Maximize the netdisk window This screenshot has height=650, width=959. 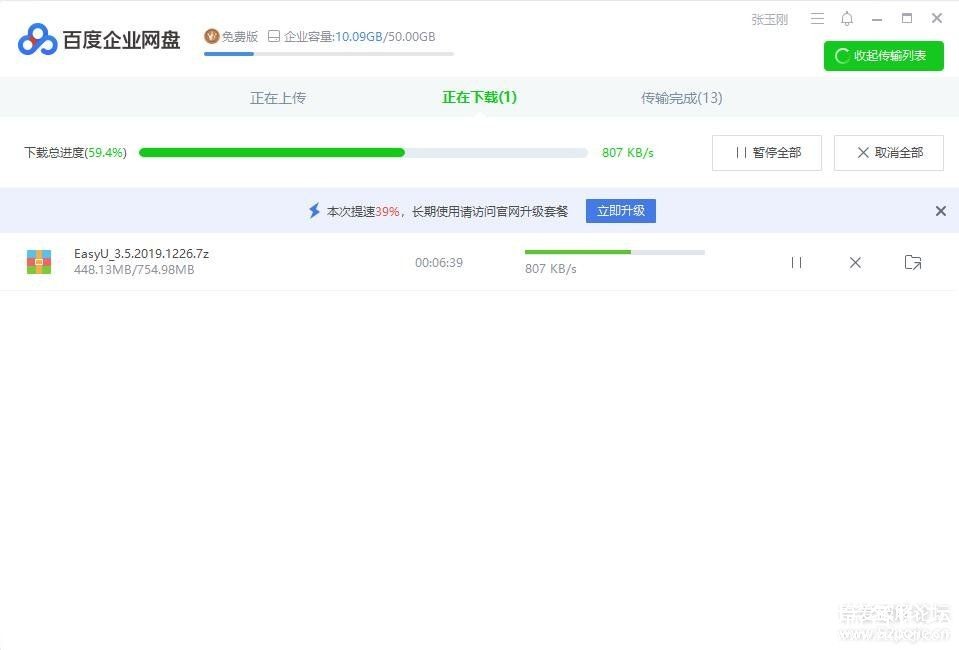point(907,18)
